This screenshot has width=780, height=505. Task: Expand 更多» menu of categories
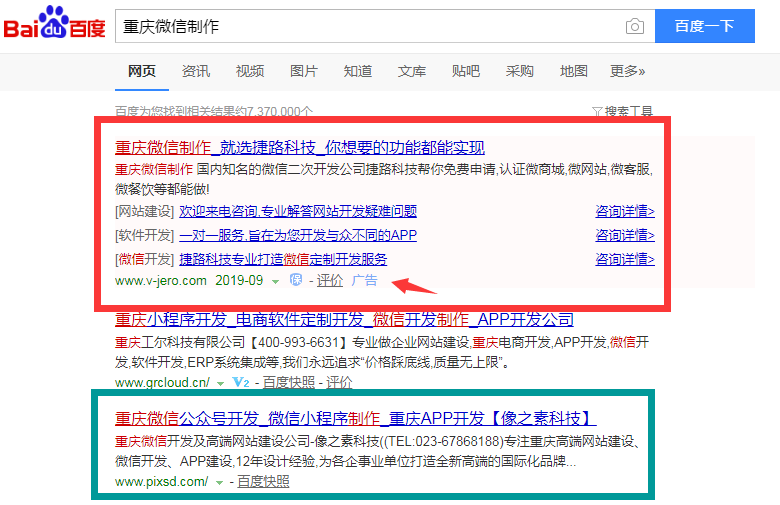point(627,71)
